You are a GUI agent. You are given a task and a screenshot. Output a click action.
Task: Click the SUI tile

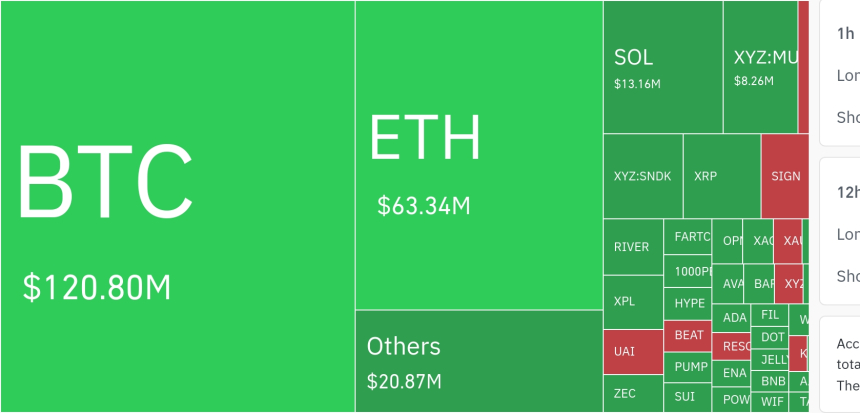point(685,396)
